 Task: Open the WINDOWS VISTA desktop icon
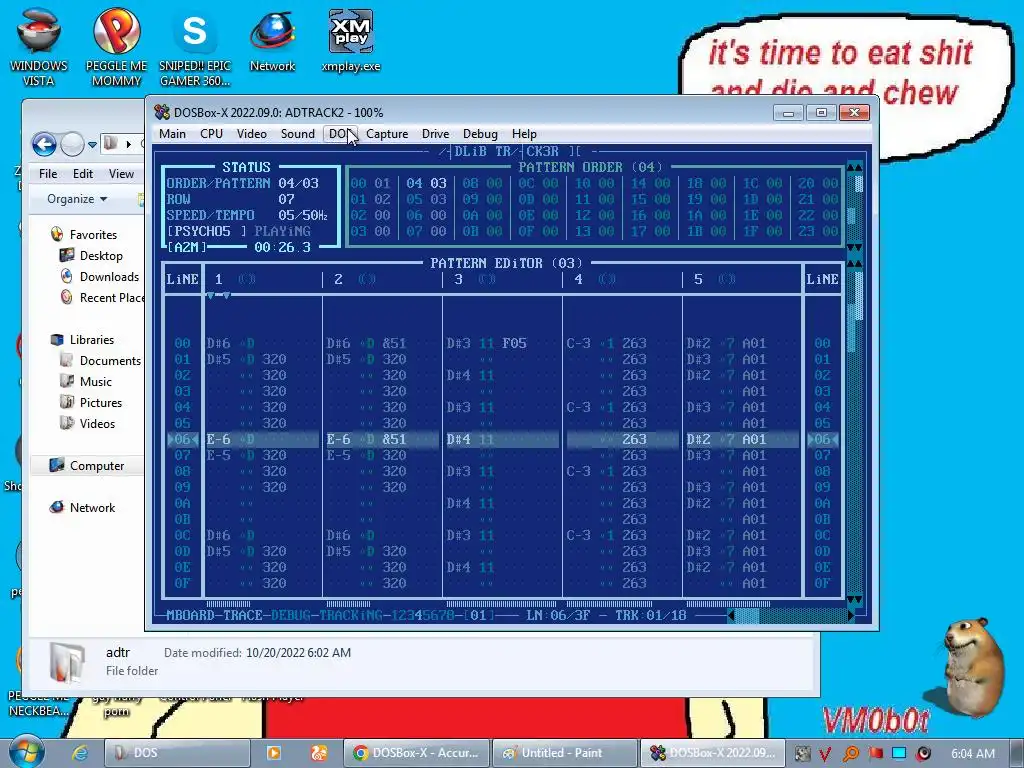tap(39, 47)
